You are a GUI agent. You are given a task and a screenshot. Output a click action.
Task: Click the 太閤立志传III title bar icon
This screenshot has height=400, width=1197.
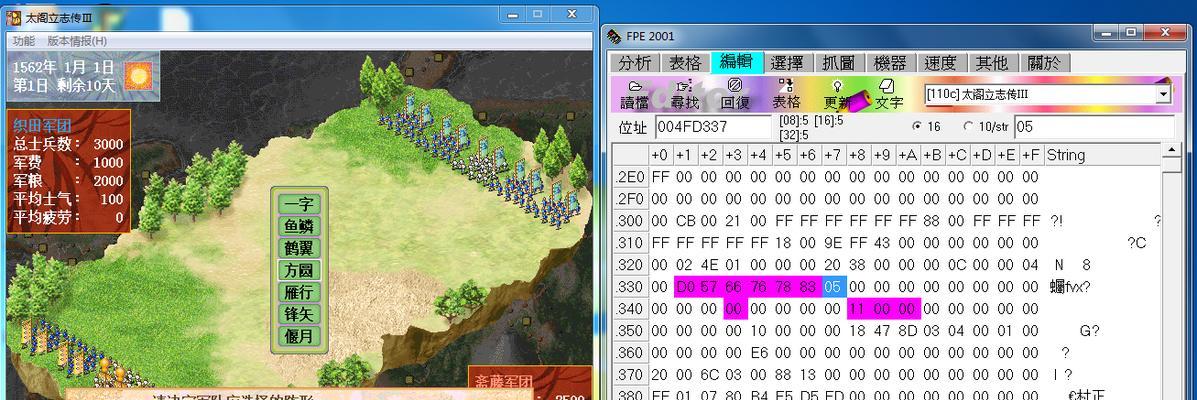coord(15,18)
